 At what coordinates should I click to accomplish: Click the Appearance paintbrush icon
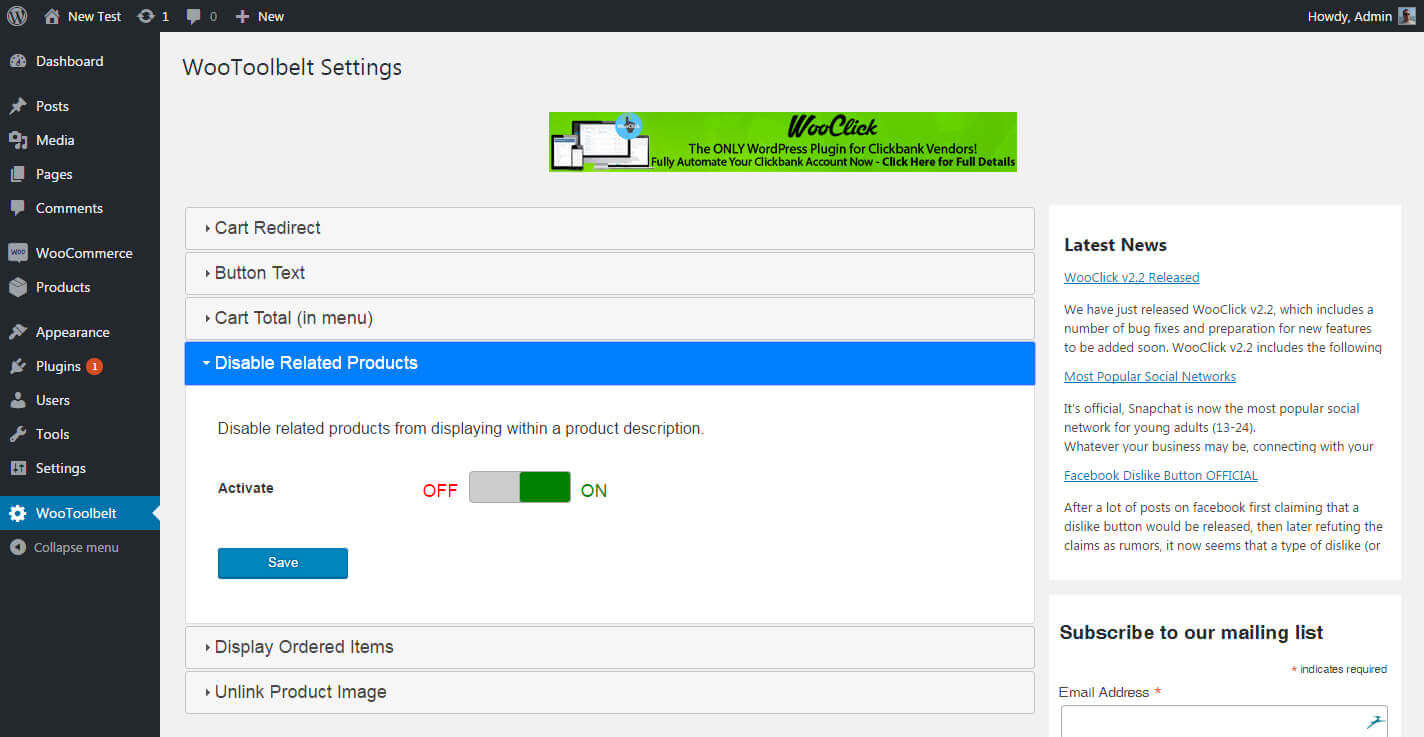17,332
